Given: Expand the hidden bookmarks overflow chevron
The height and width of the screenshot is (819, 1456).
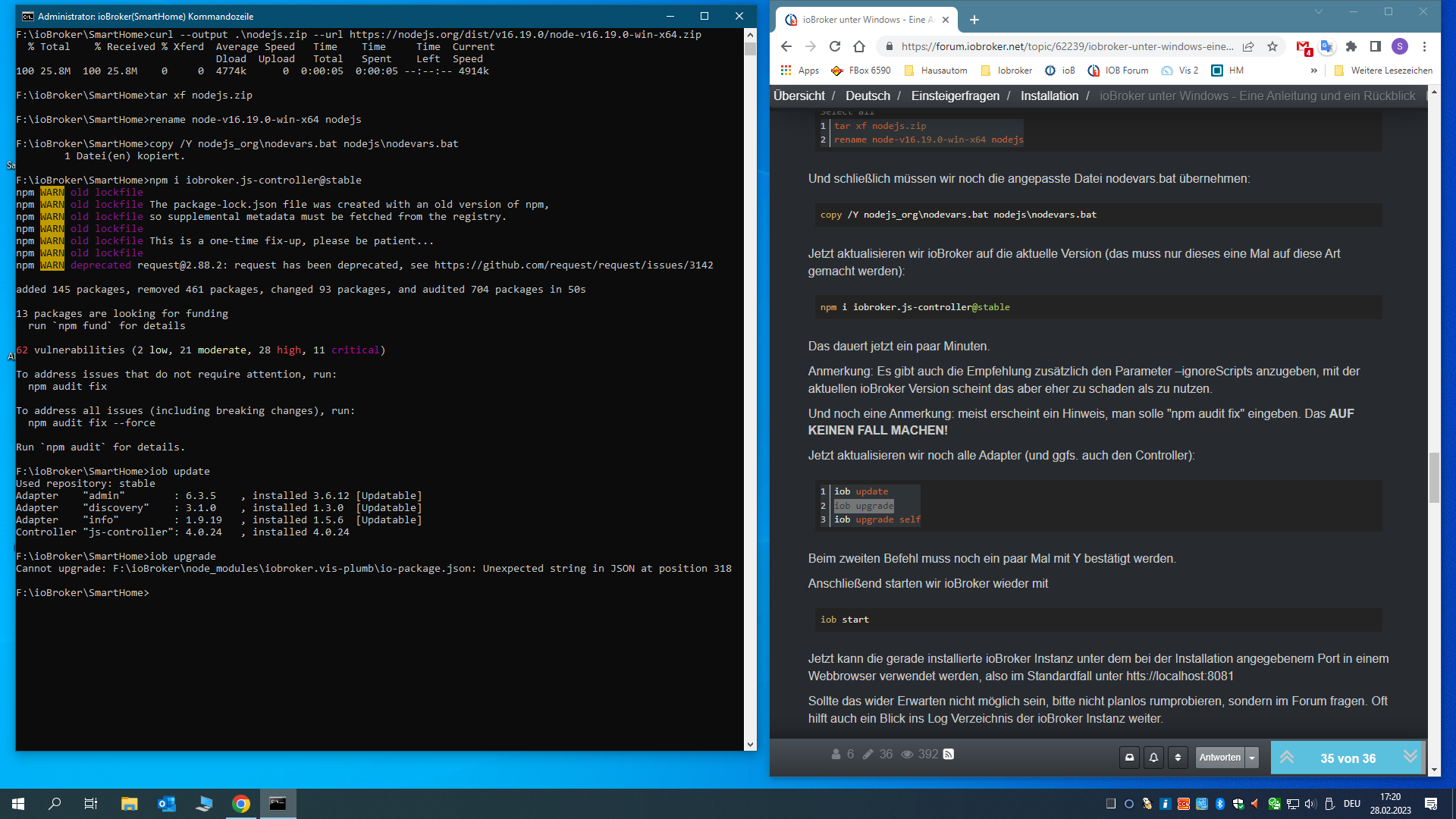Looking at the screenshot, I should coord(1313,71).
